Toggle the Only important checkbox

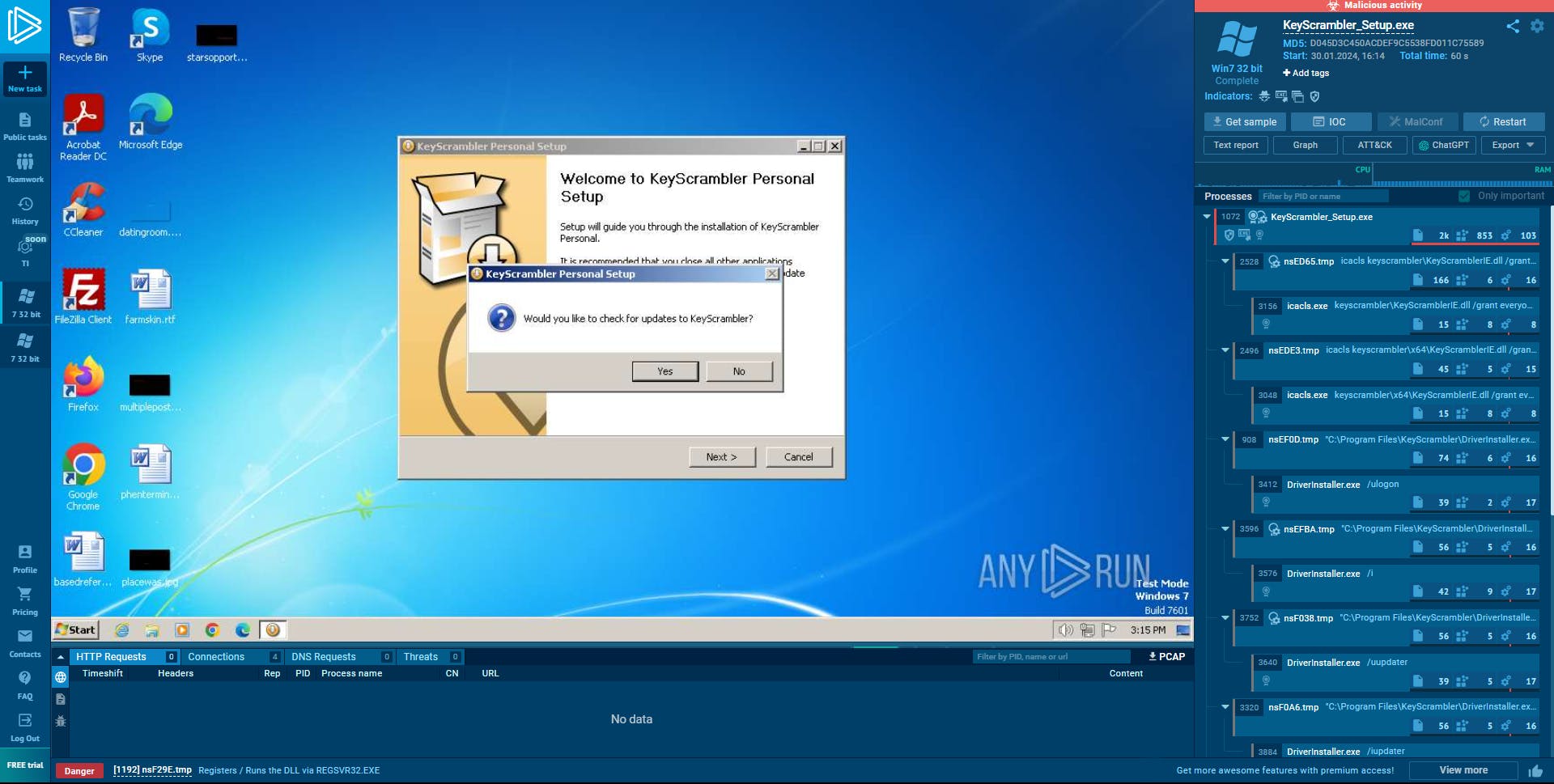point(1464,197)
